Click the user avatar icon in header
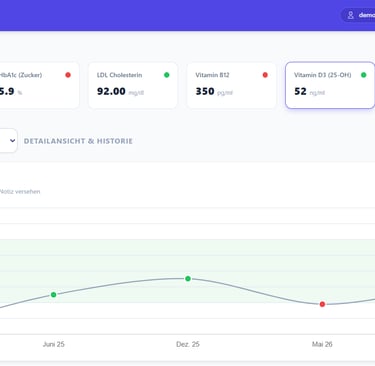Image resolution: width=375 pixels, height=366 pixels. click(350, 15)
